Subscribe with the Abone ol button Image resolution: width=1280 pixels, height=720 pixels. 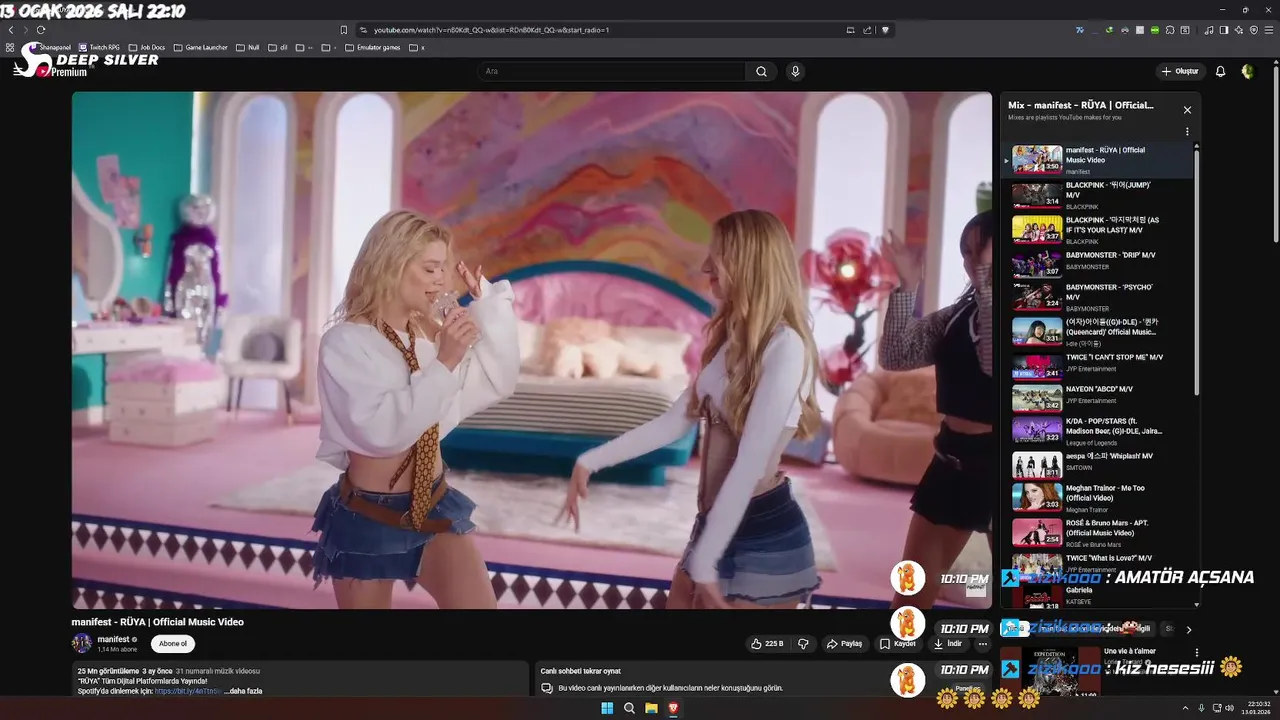click(173, 644)
